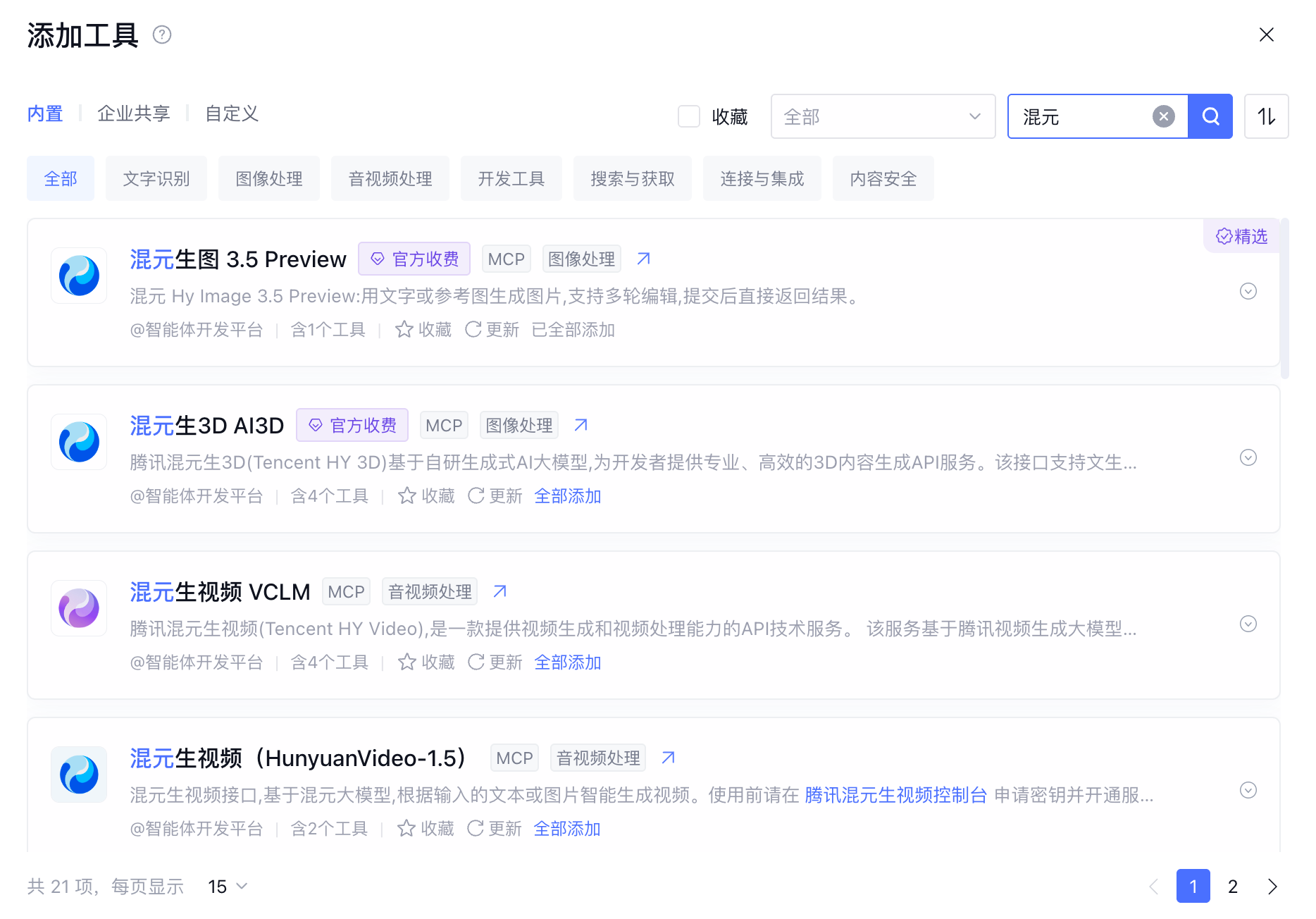
Task: Open external link for 混元生图 3.5 Preview
Action: [x=643, y=259]
